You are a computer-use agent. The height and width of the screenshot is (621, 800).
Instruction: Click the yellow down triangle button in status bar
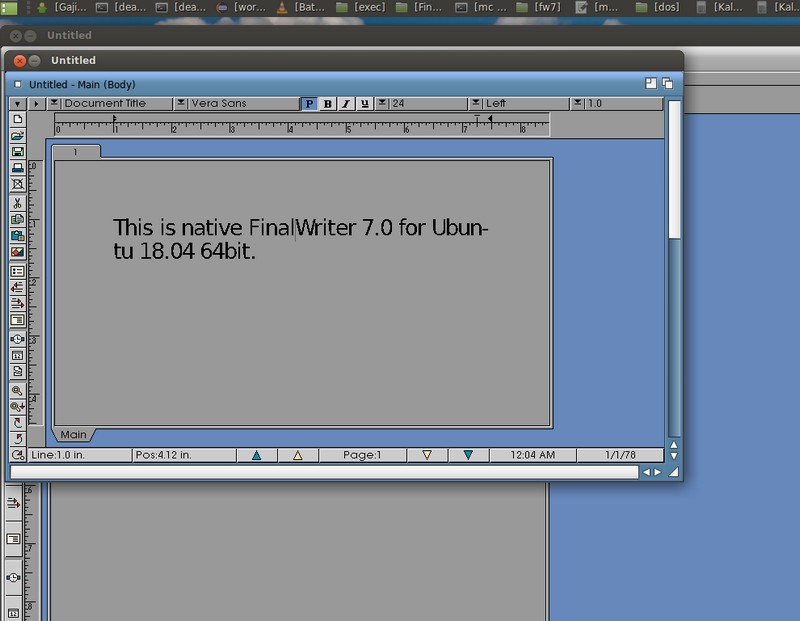[x=427, y=455]
